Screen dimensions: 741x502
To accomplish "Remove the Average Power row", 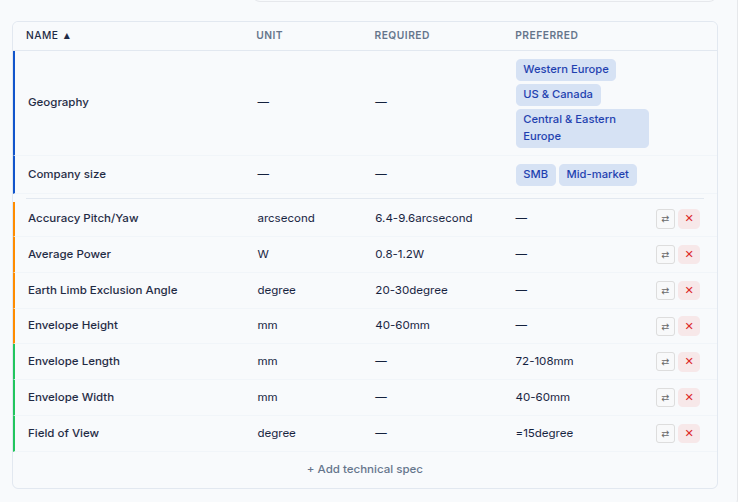I will 689,255.
